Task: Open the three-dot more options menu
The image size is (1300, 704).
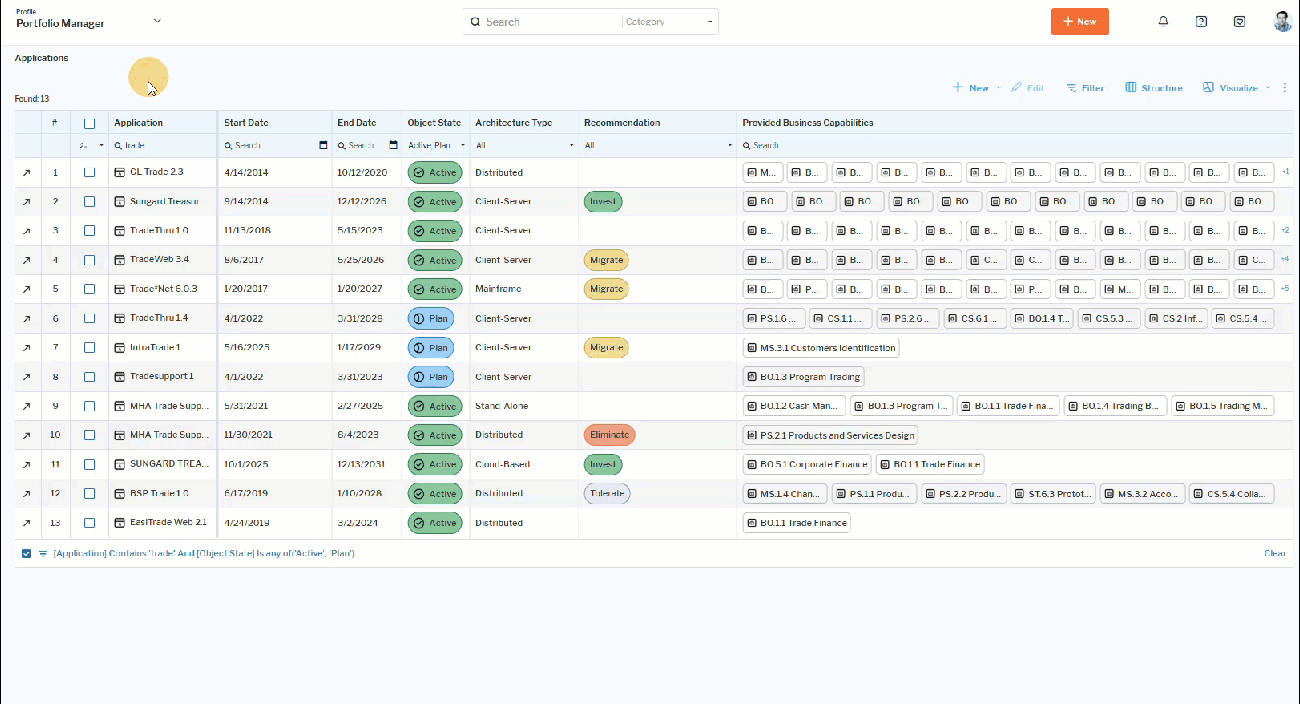Action: click(1285, 88)
